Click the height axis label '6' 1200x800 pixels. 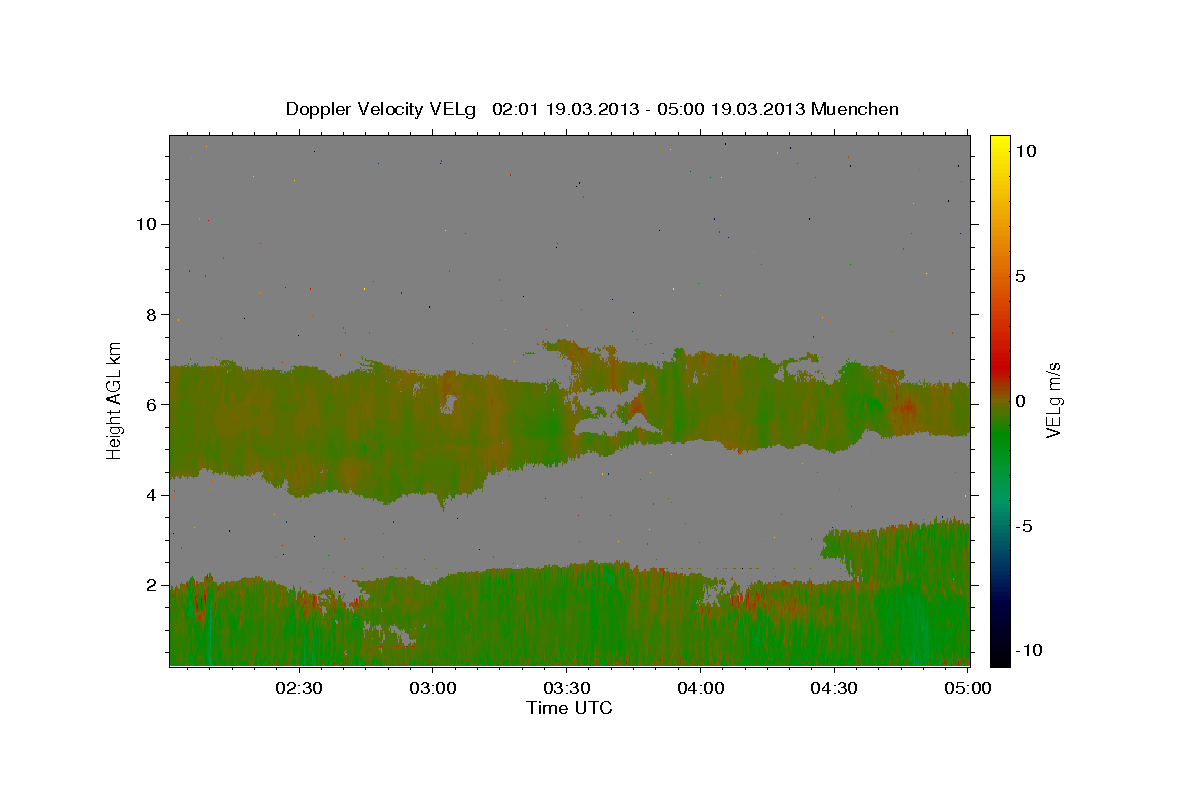pyautogui.click(x=153, y=404)
